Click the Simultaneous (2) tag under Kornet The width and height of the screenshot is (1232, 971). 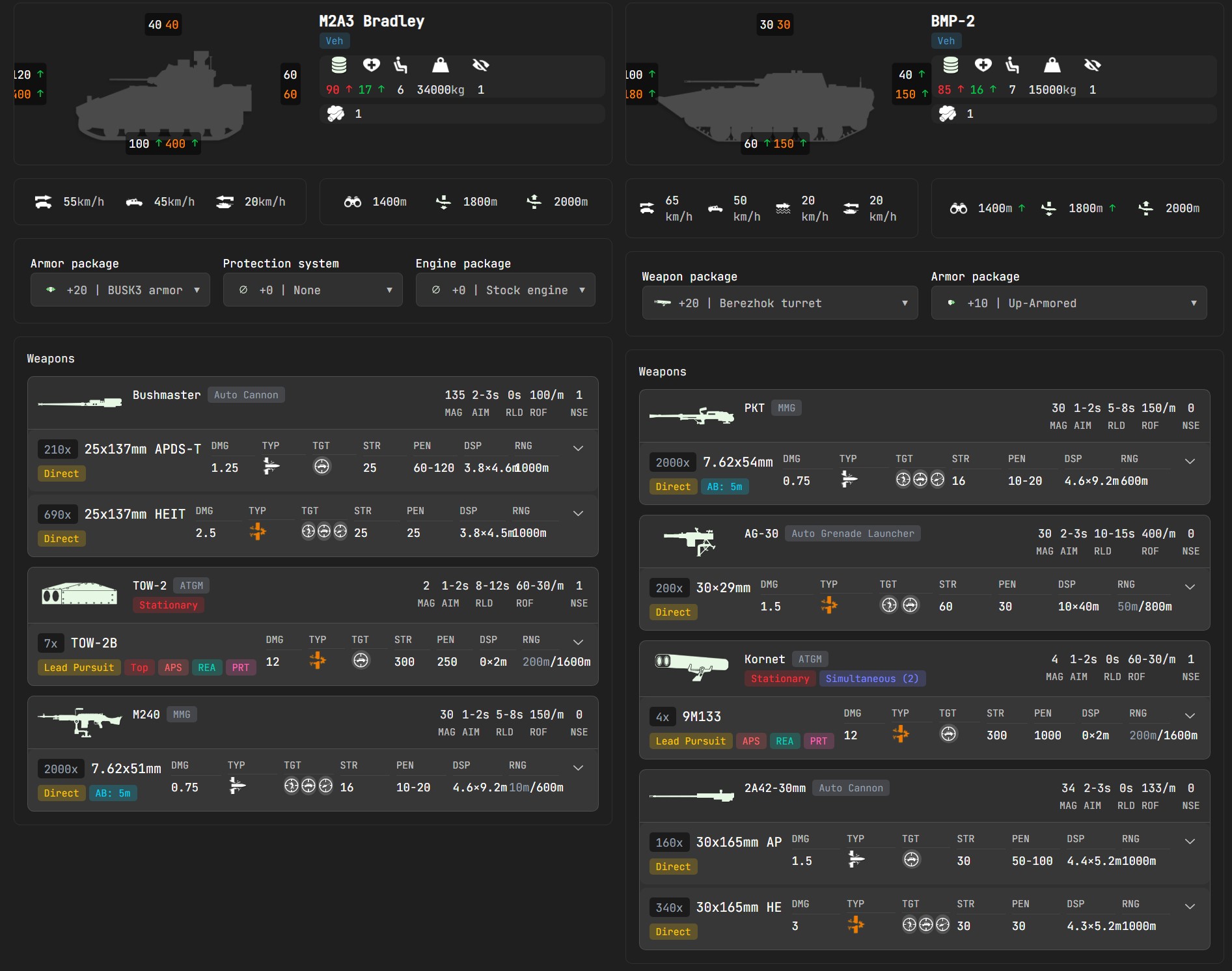click(x=872, y=678)
